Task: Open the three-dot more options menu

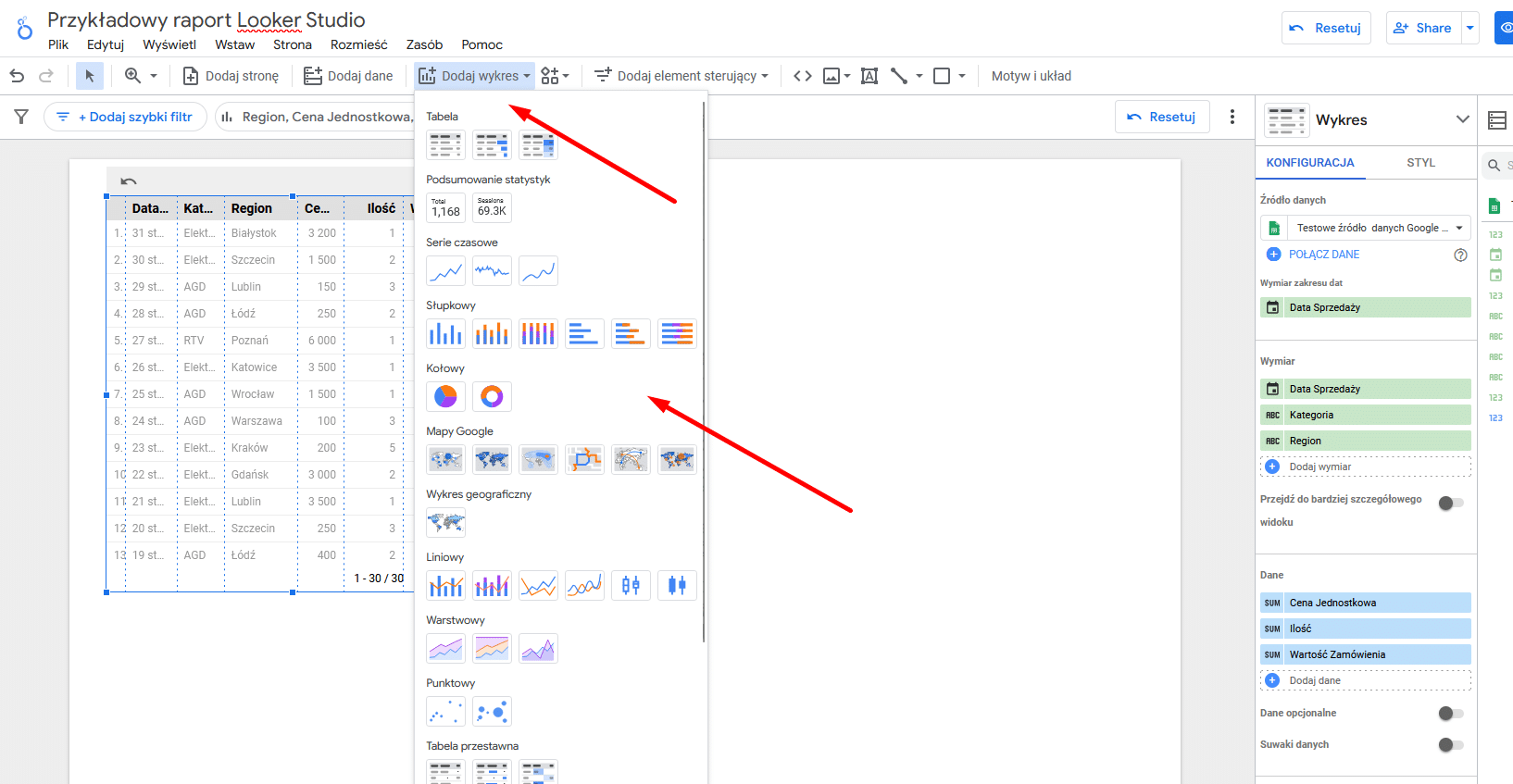Action: click(x=1232, y=117)
